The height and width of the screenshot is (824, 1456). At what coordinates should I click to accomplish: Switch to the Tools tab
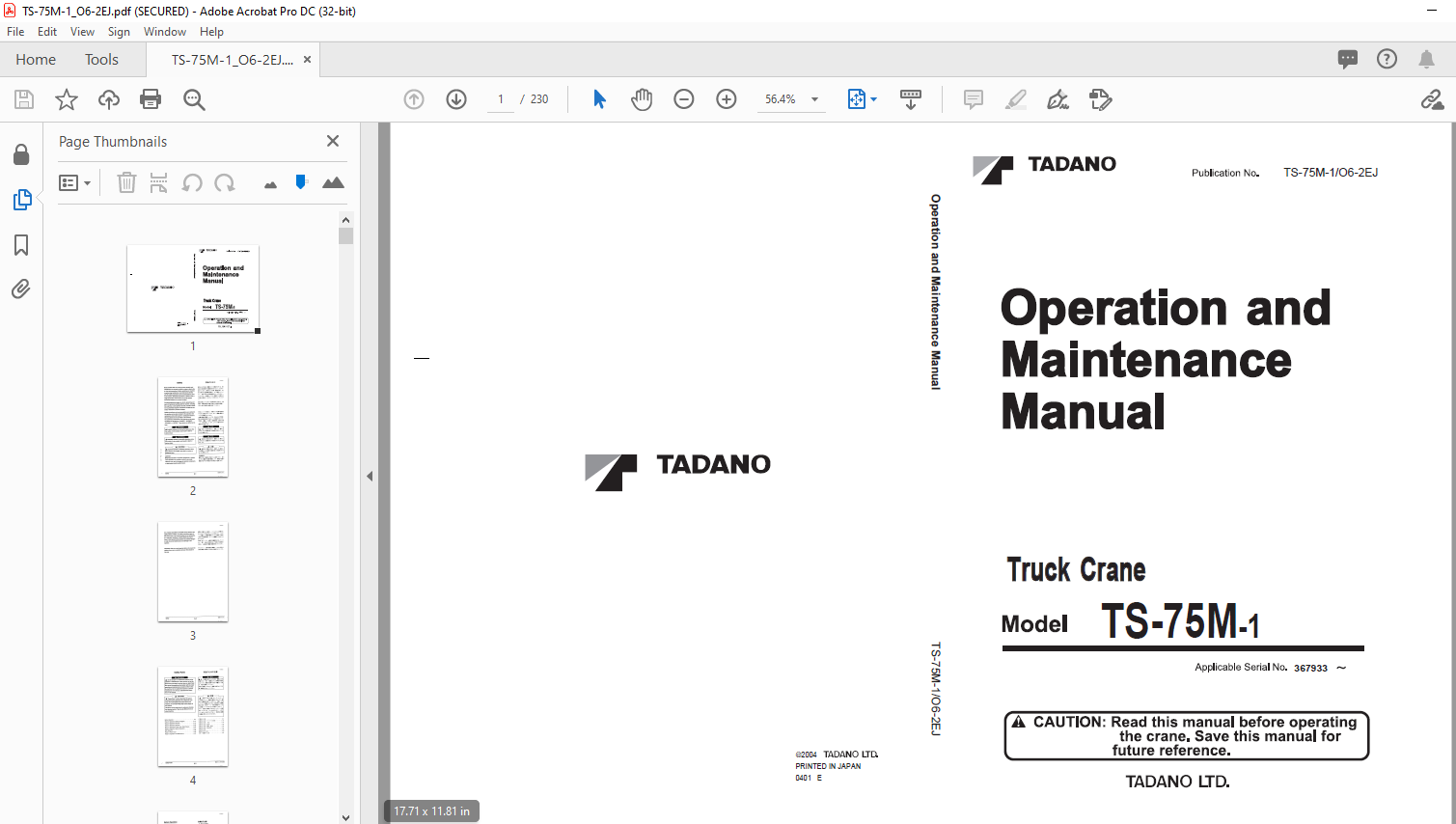[x=101, y=60]
